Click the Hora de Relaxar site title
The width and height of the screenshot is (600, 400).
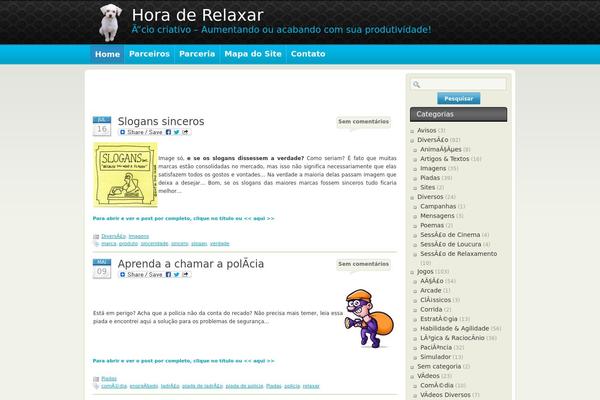[x=197, y=15]
